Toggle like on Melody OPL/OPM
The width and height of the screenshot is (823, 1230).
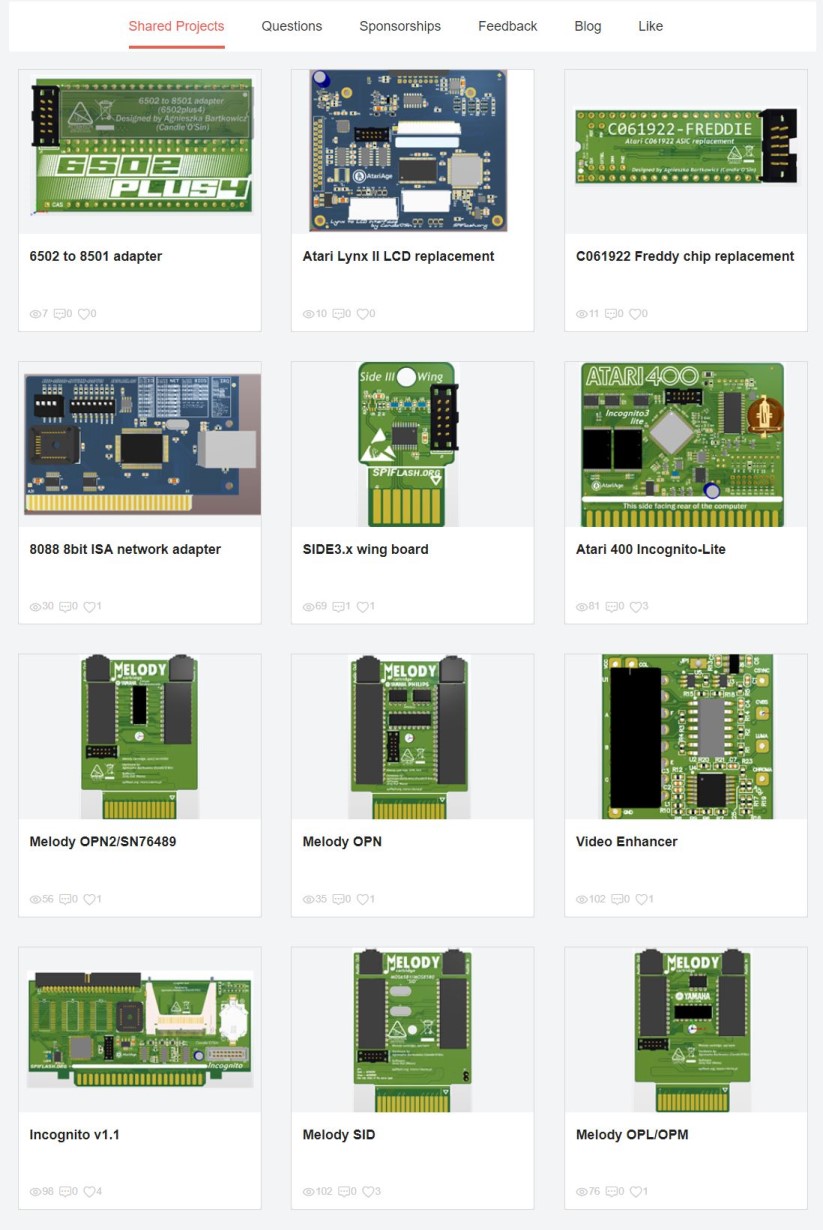tap(638, 1191)
